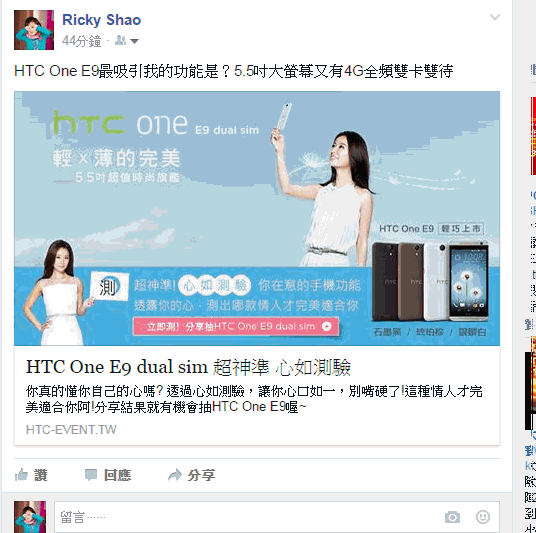Click the HTC-EVENT.TW source link
The width and height of the screenshot is (536, 533).
click(71, 429)
